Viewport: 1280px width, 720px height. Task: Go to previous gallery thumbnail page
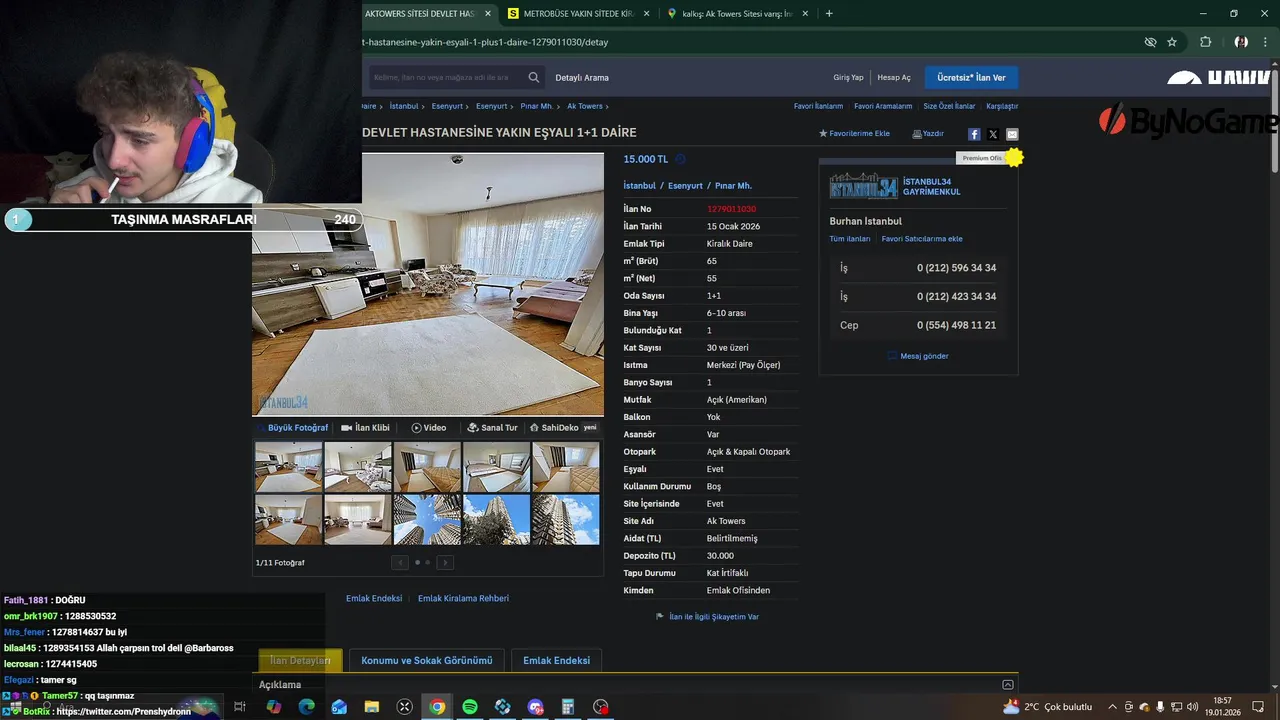point(400,563)
